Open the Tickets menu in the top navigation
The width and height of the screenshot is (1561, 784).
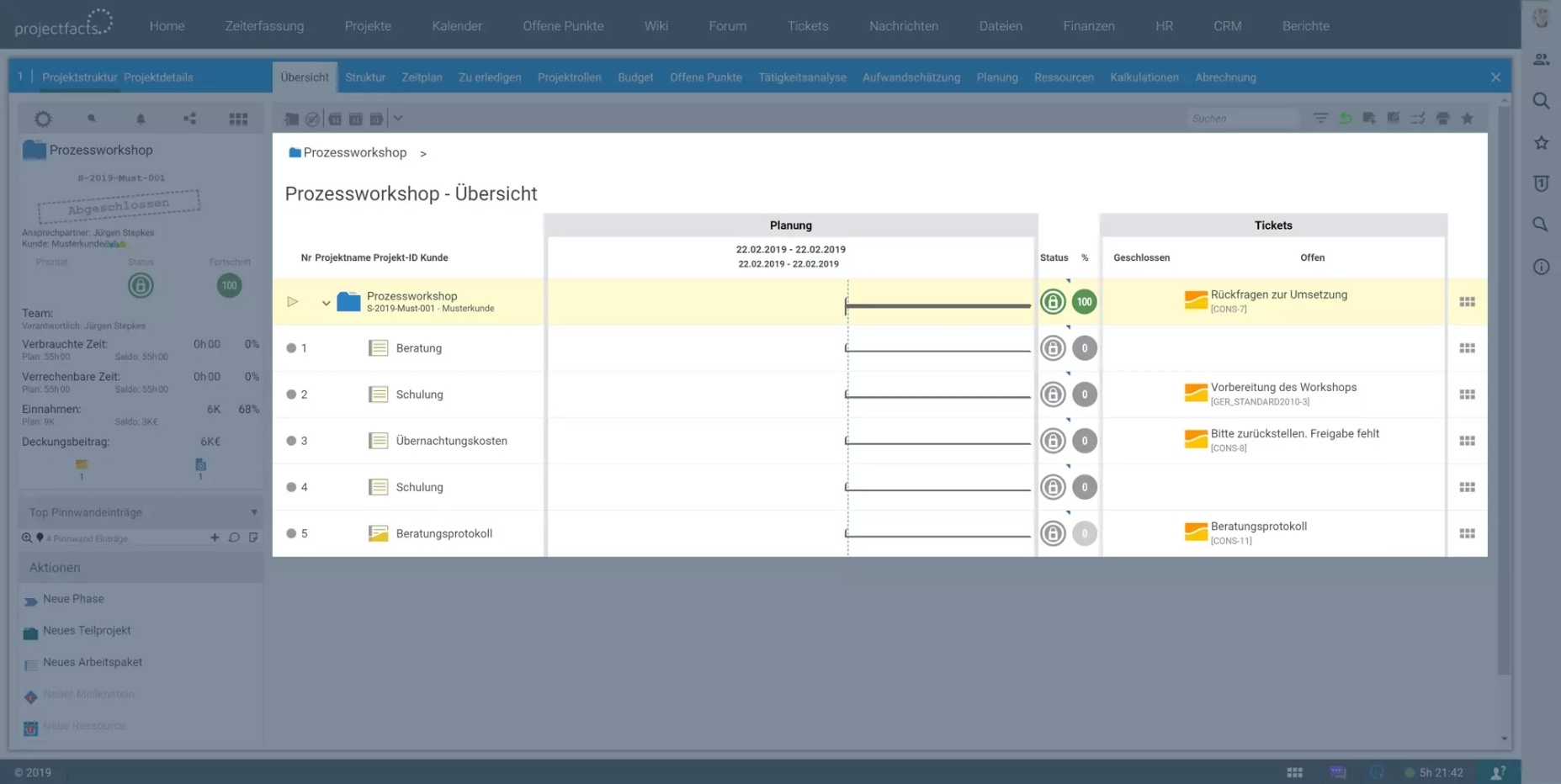pyautogui.click(x=808, y=26)
